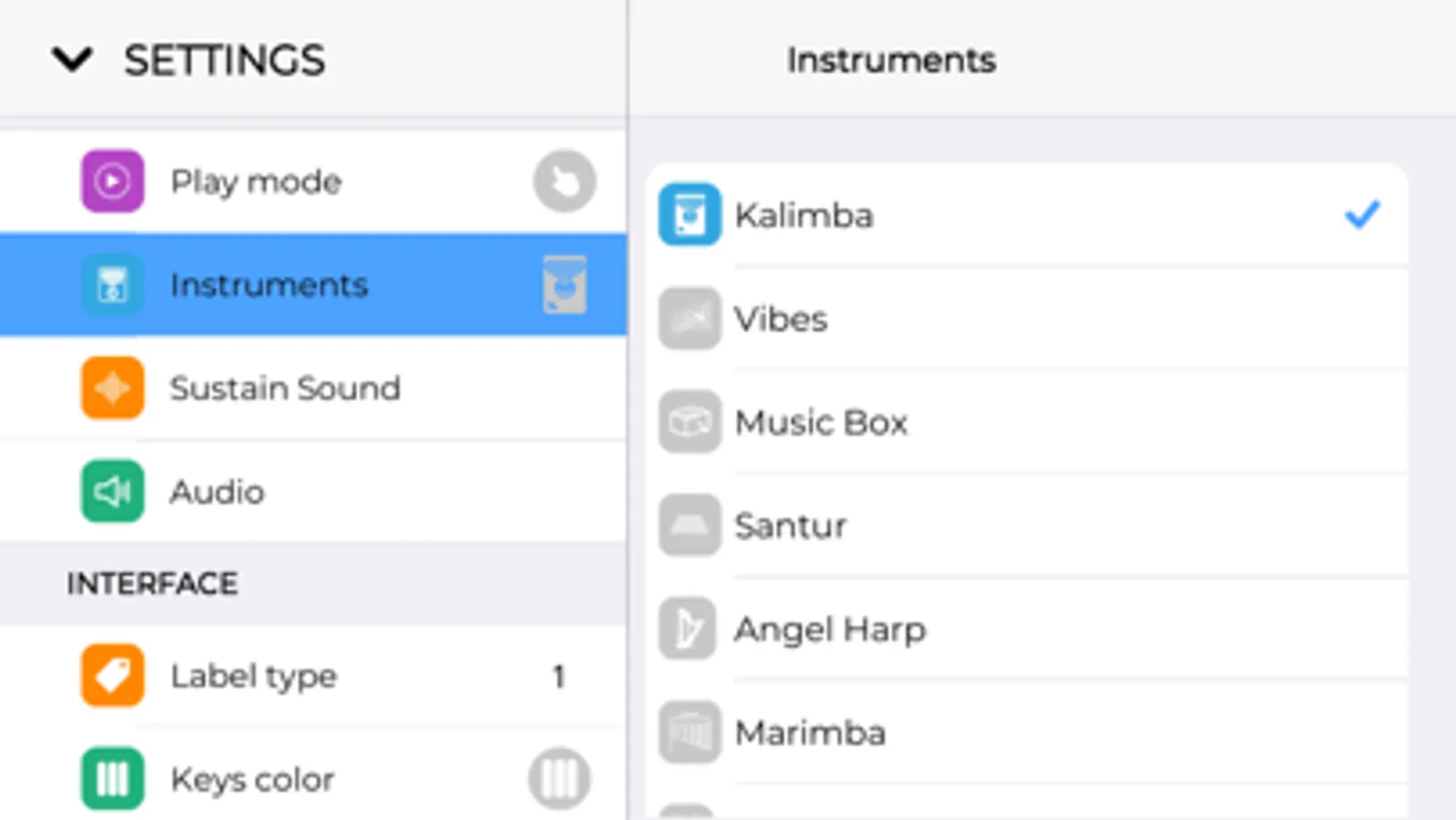Click the gray Vibes instrument icon
The width and height of the screenshot is (1456, 820).
click(689, 319)
